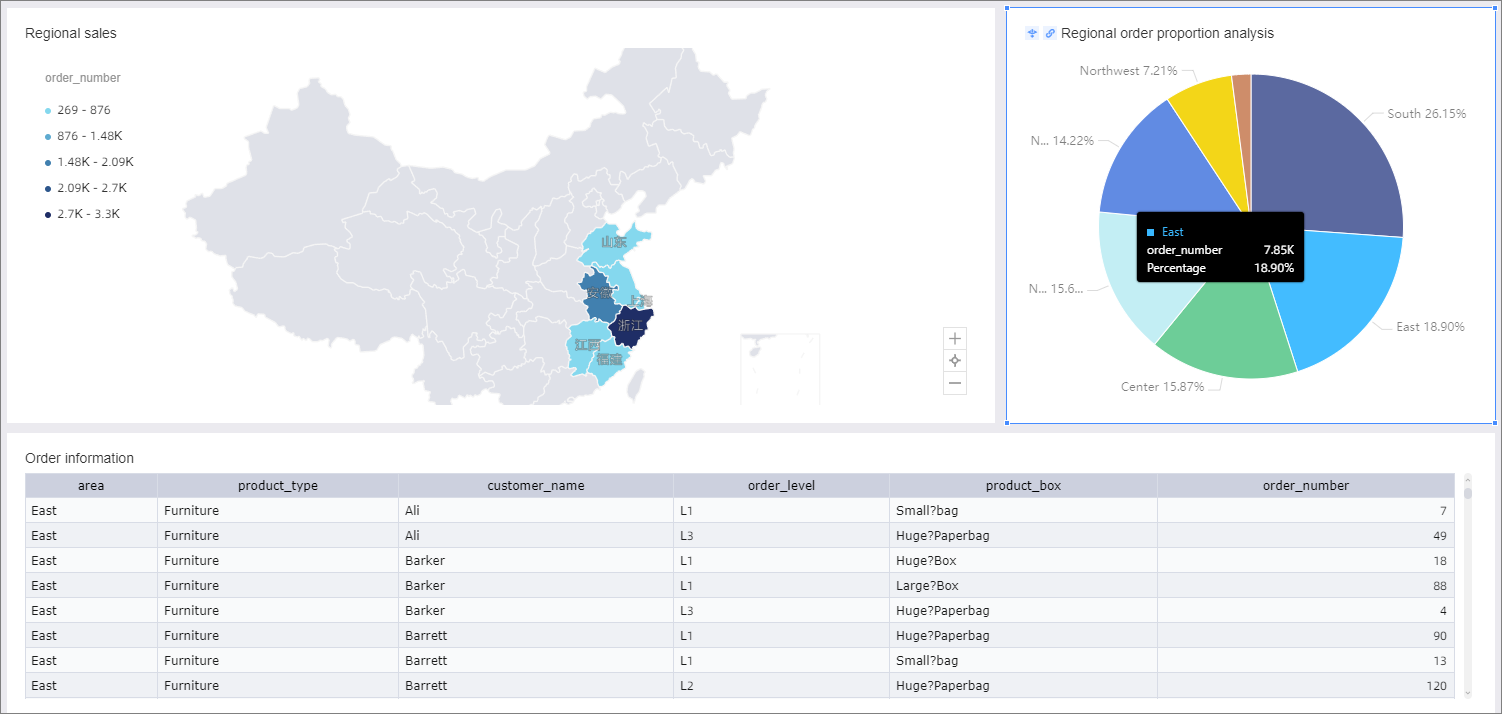Image resolution: width=1502 pixels, height=714 pixels.
Task: Click the order_number cell showing 4
Action: click(1306, 611)
